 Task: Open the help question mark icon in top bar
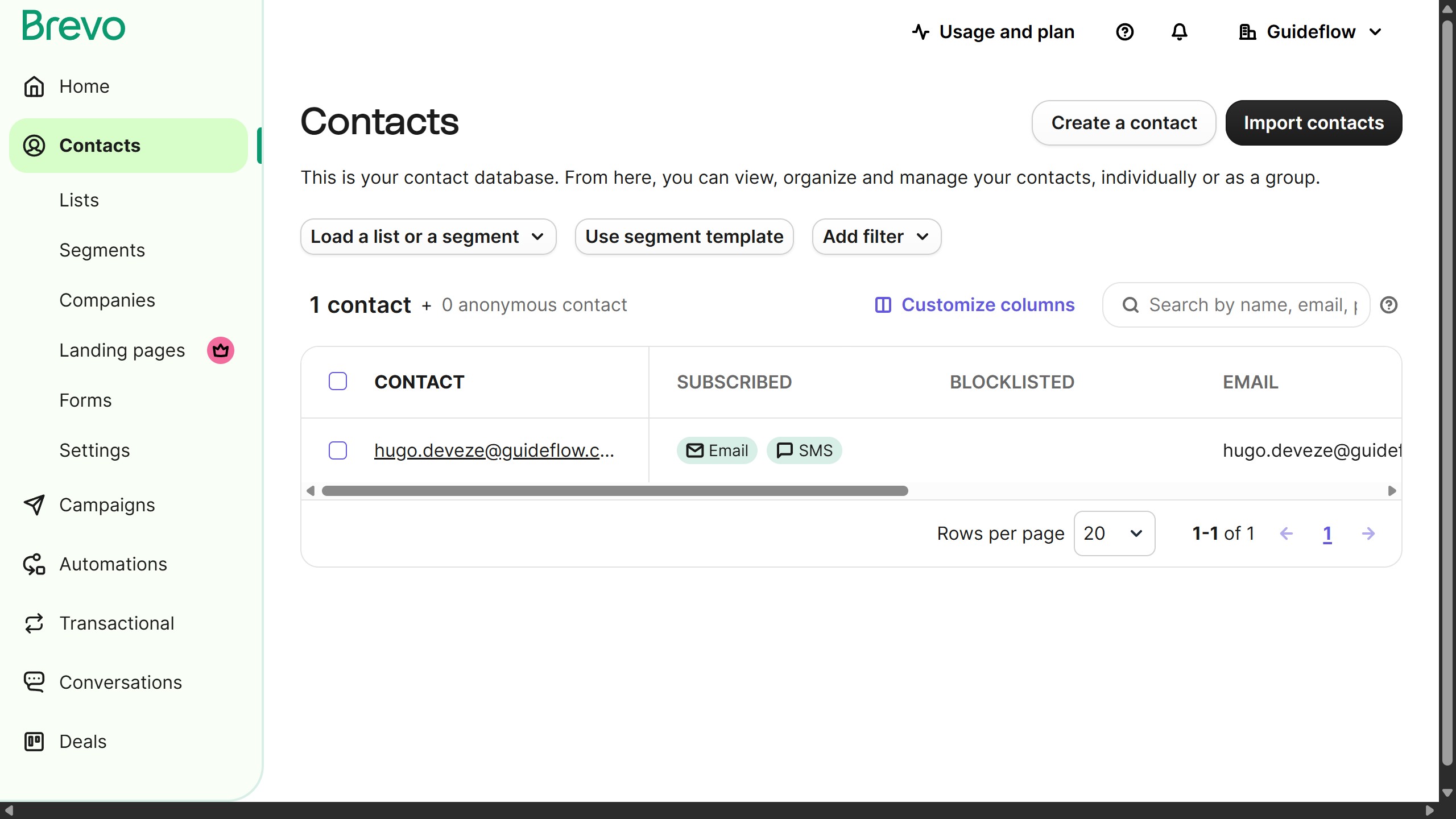click(x=1124, y=32)
